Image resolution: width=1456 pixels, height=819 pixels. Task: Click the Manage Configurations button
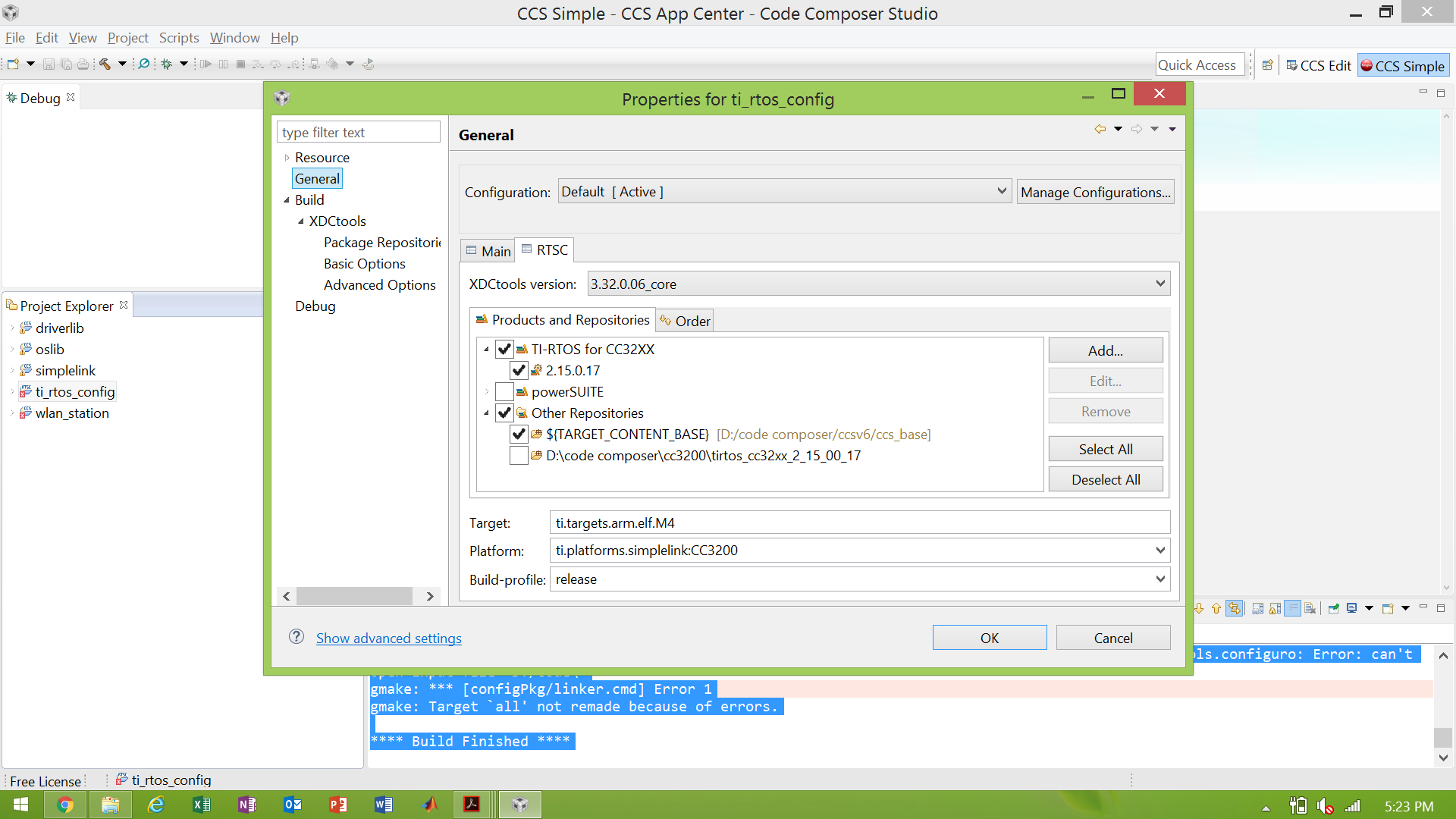[x=1095, y=193]
